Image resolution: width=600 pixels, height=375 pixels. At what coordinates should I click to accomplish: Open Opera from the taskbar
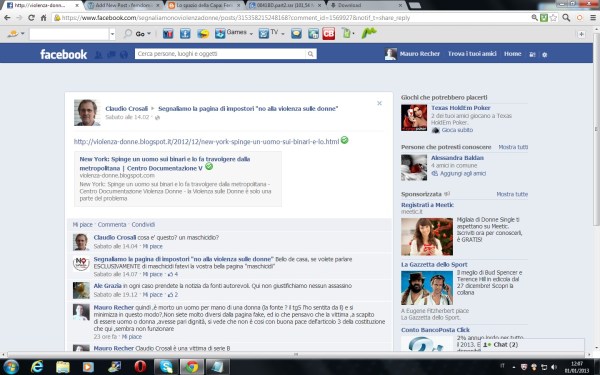tap(140, 367)
